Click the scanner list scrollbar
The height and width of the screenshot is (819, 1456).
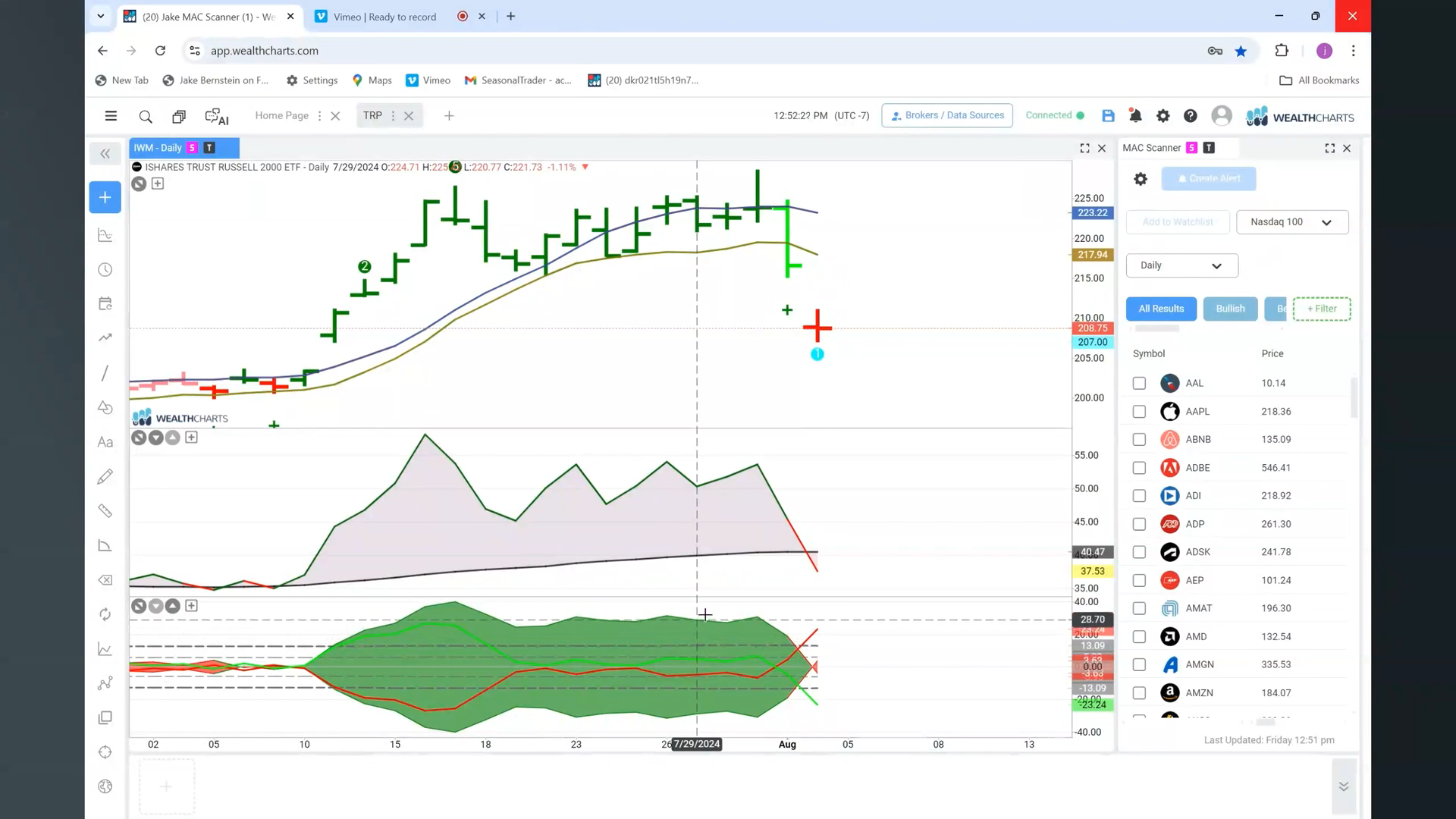coord(1354,397)
